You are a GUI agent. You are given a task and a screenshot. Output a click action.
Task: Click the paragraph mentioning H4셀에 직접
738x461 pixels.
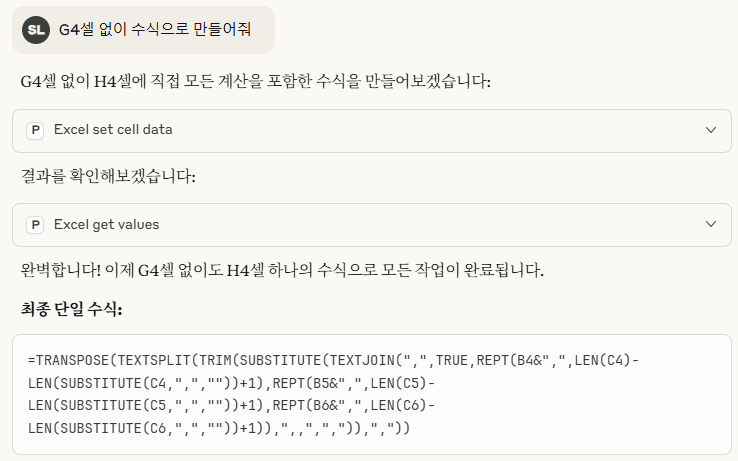tap(256, 81)
